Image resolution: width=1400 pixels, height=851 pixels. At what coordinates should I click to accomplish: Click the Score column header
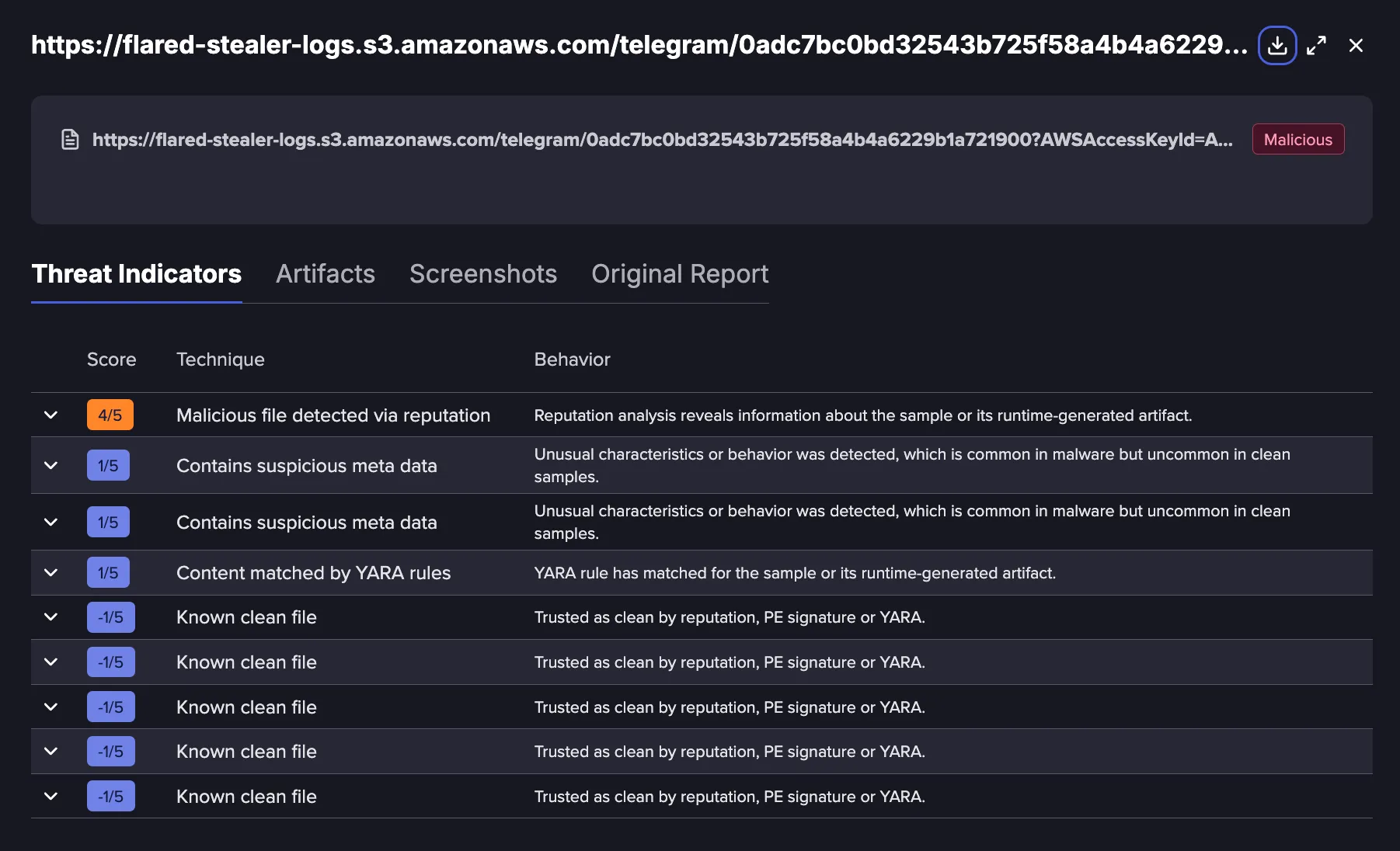pos(111,360)
